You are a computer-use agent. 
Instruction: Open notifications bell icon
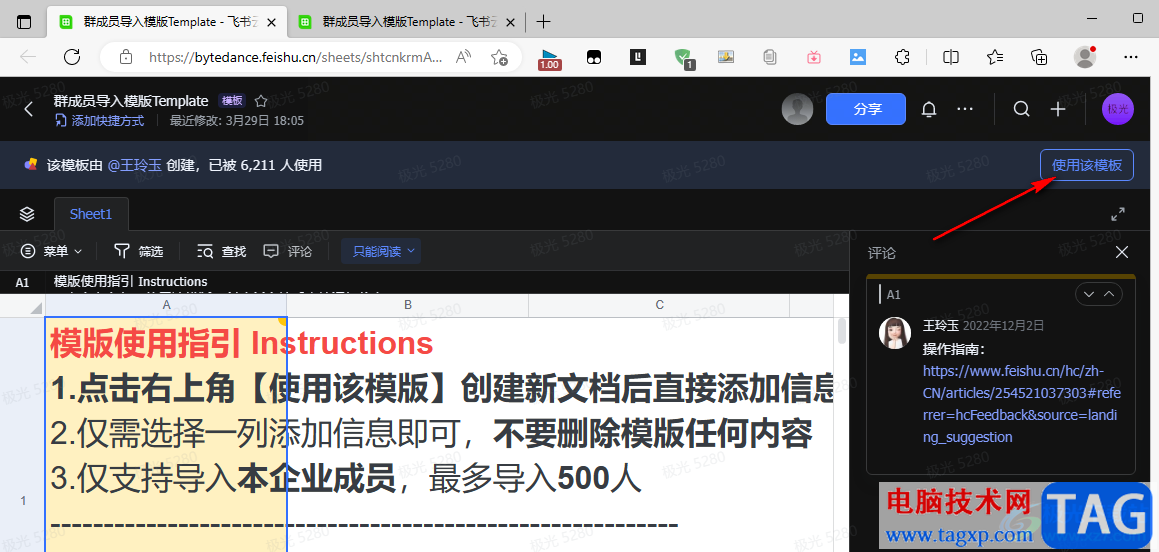click(x=929, y=109)
